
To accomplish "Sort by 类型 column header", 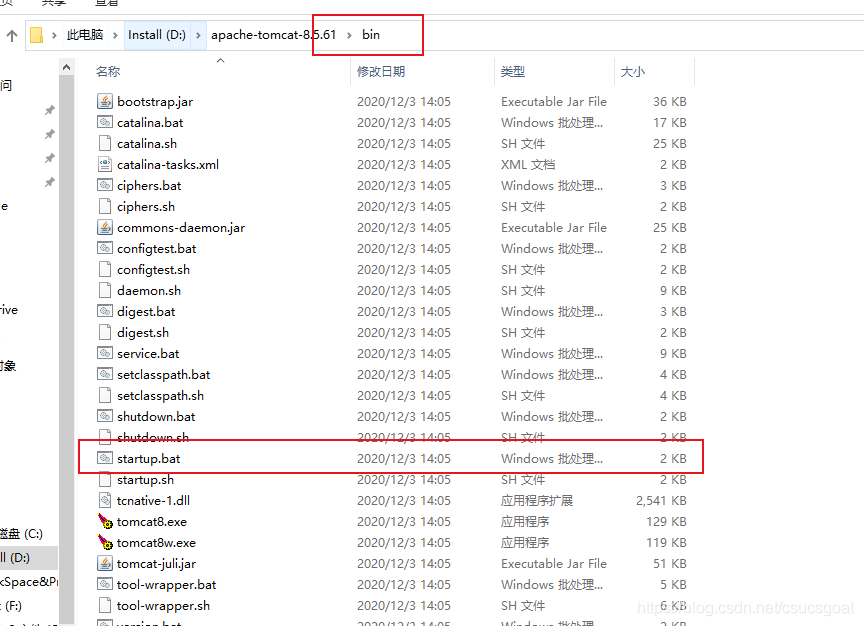I will (512, 72).
